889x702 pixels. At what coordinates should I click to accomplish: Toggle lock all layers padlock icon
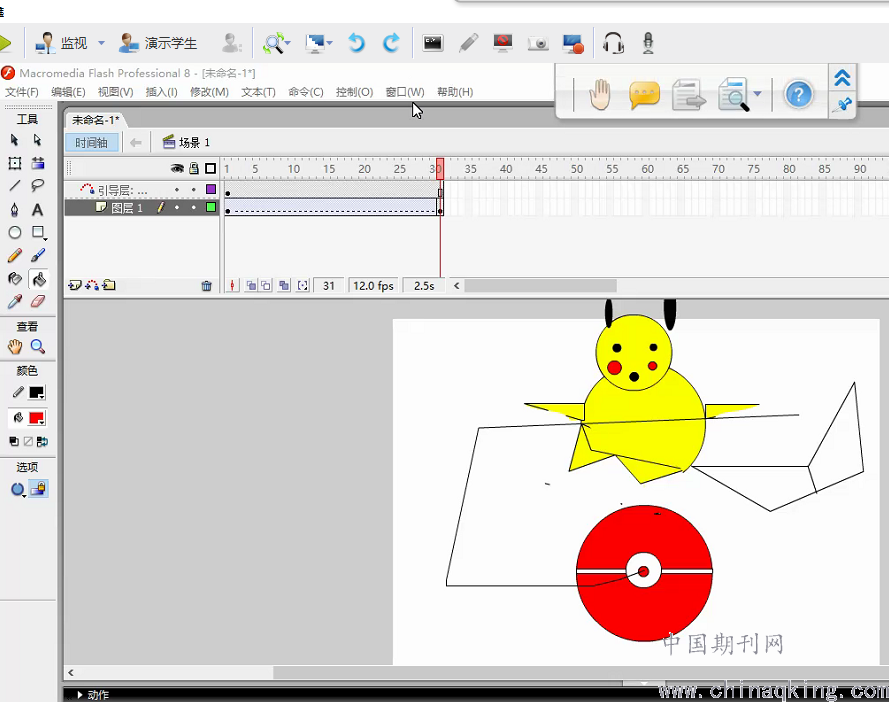point(194,168)
